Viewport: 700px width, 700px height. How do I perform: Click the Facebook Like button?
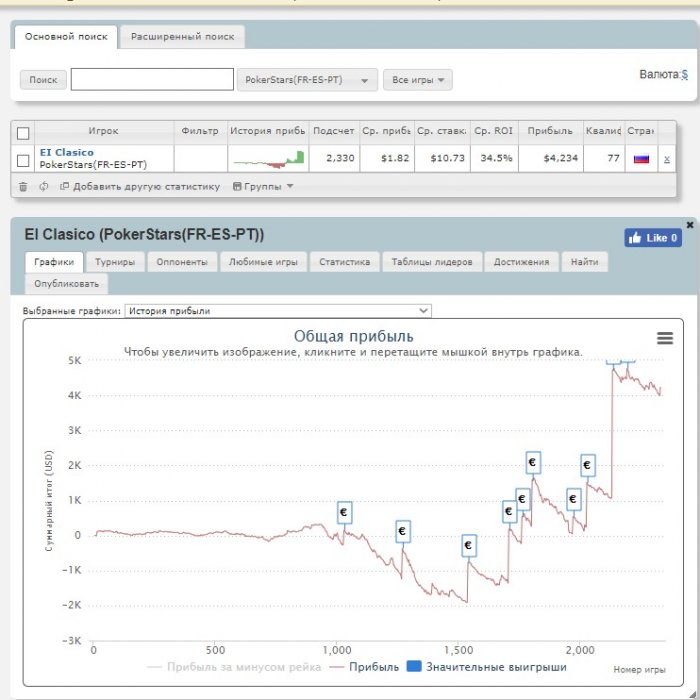tap(652, 238)
